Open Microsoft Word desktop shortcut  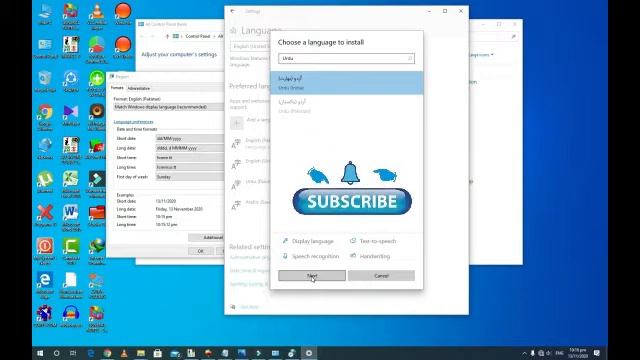pyautogui.click(x=71, y=218)
